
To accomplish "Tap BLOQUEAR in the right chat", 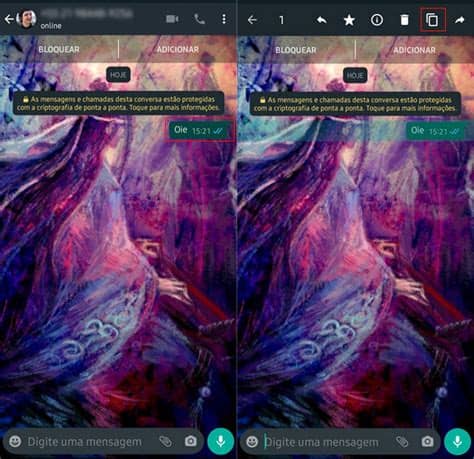I will 296,50.
